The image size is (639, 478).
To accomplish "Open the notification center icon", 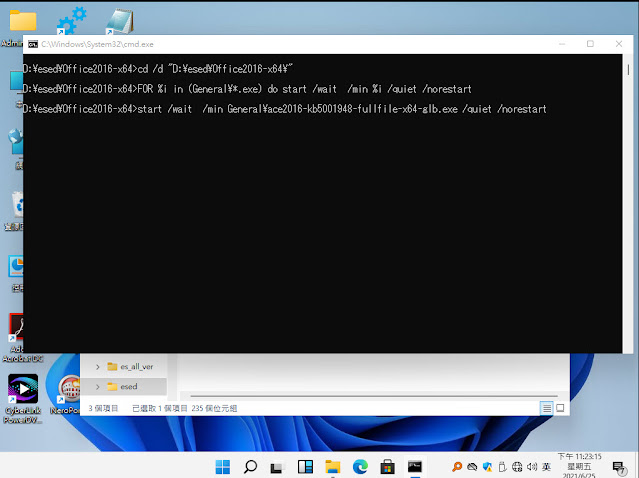I will (x=619, y=468).
